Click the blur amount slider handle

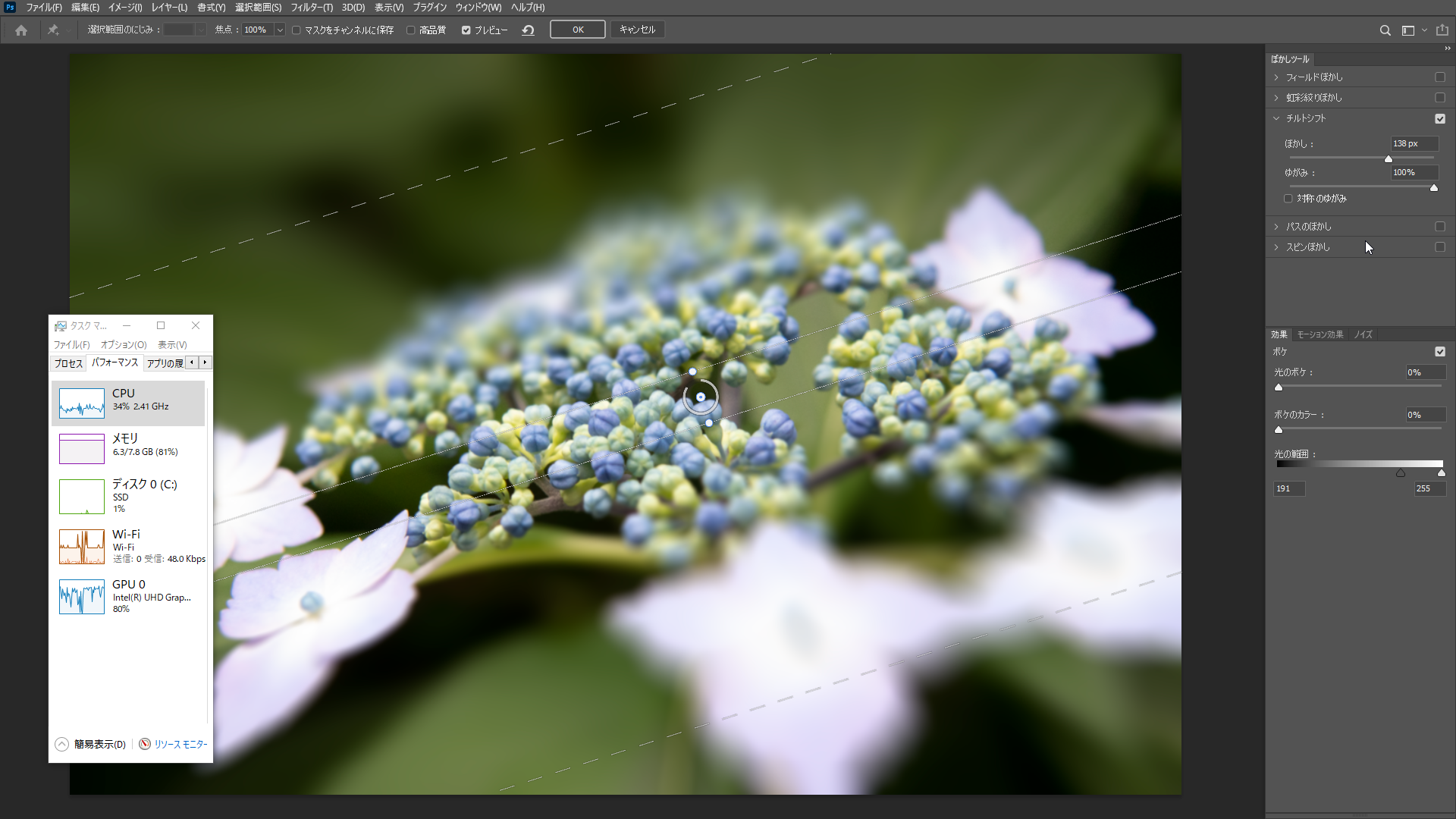point(1389,158)
